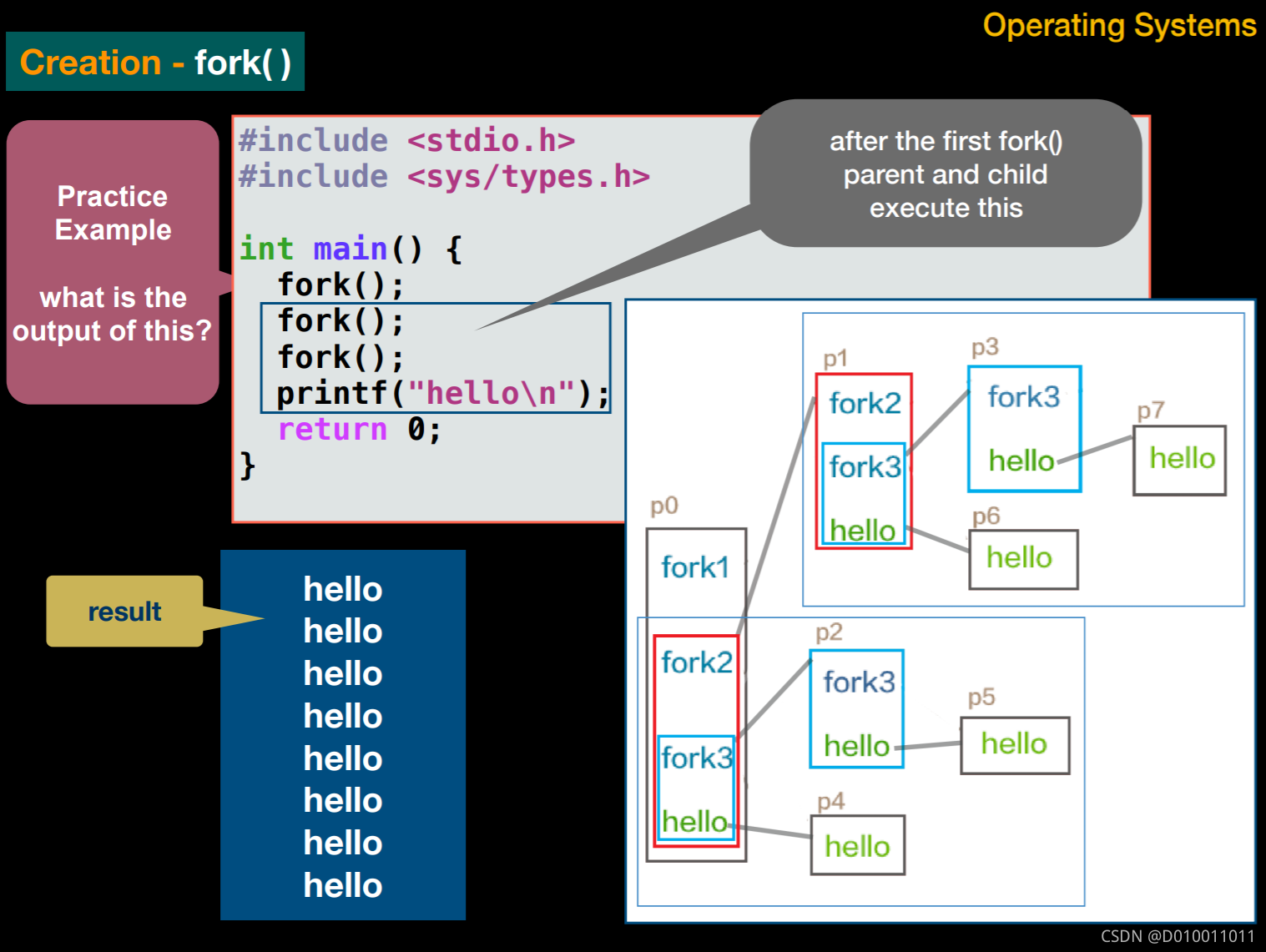Click the "p1" process label
Viewport: 1266px width, 952px height.
tap(835, 359)
